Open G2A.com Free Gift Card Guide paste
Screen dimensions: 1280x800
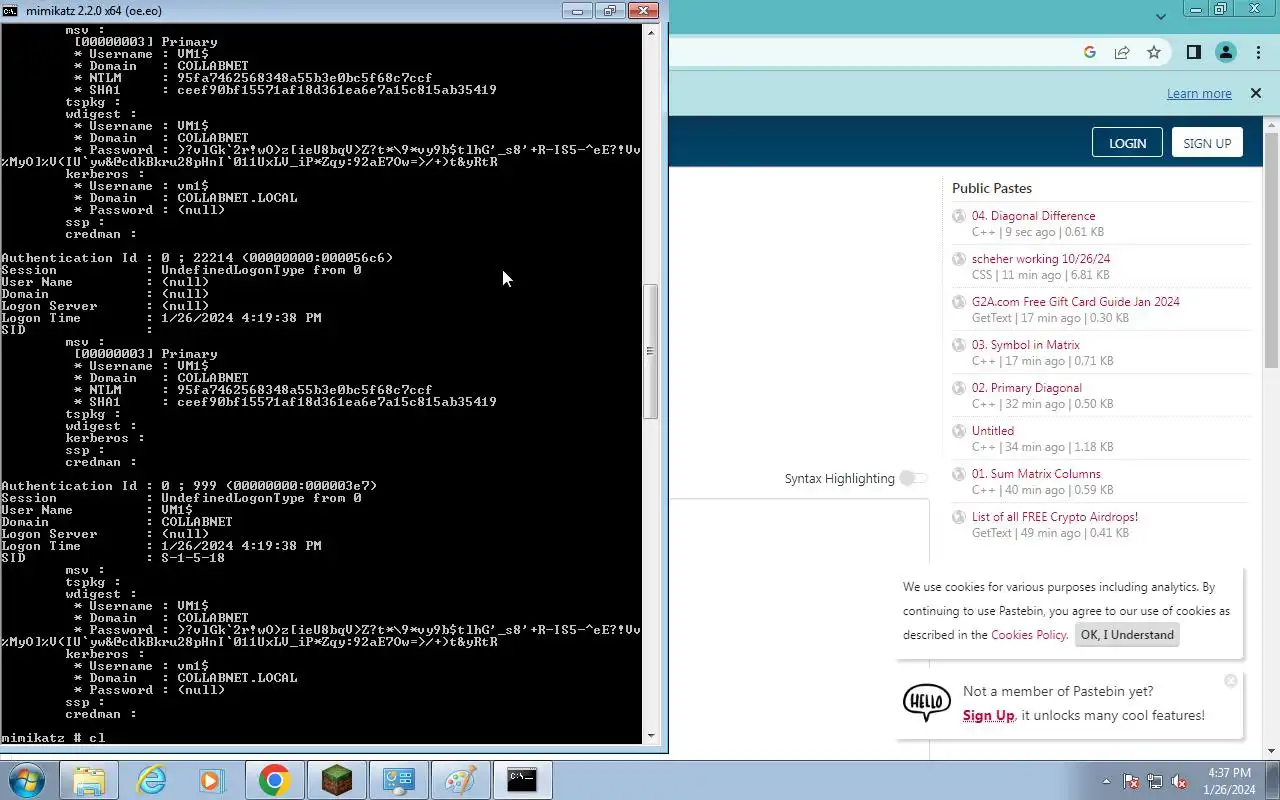tap(1076, 302)
